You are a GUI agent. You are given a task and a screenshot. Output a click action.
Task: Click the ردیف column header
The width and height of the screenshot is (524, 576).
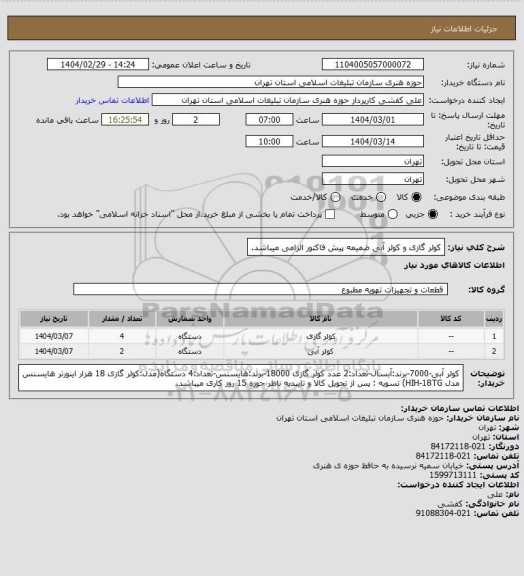click(x=494, y=319)
